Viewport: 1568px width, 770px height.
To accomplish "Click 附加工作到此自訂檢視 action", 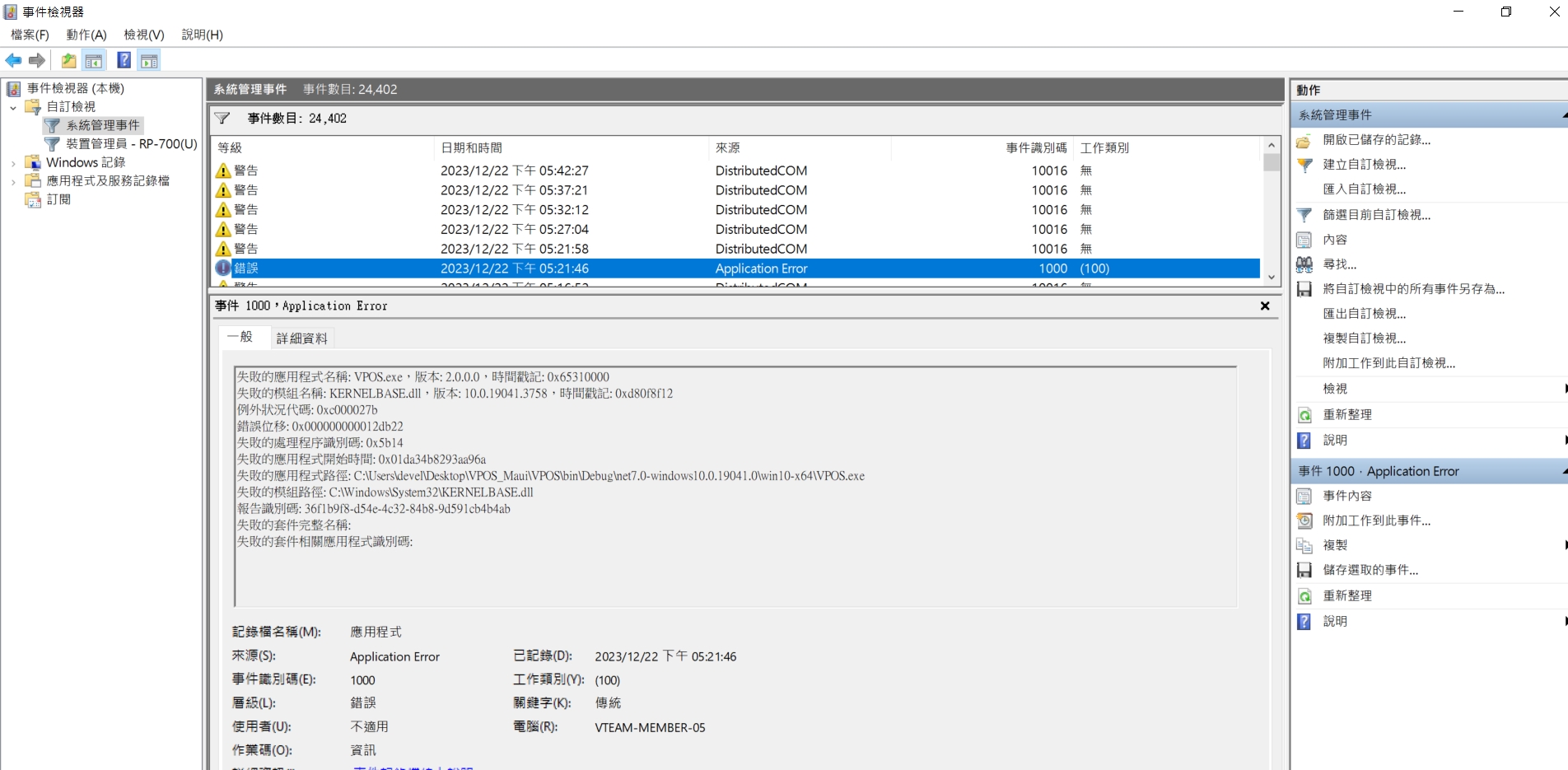I will coord(1388,363).
